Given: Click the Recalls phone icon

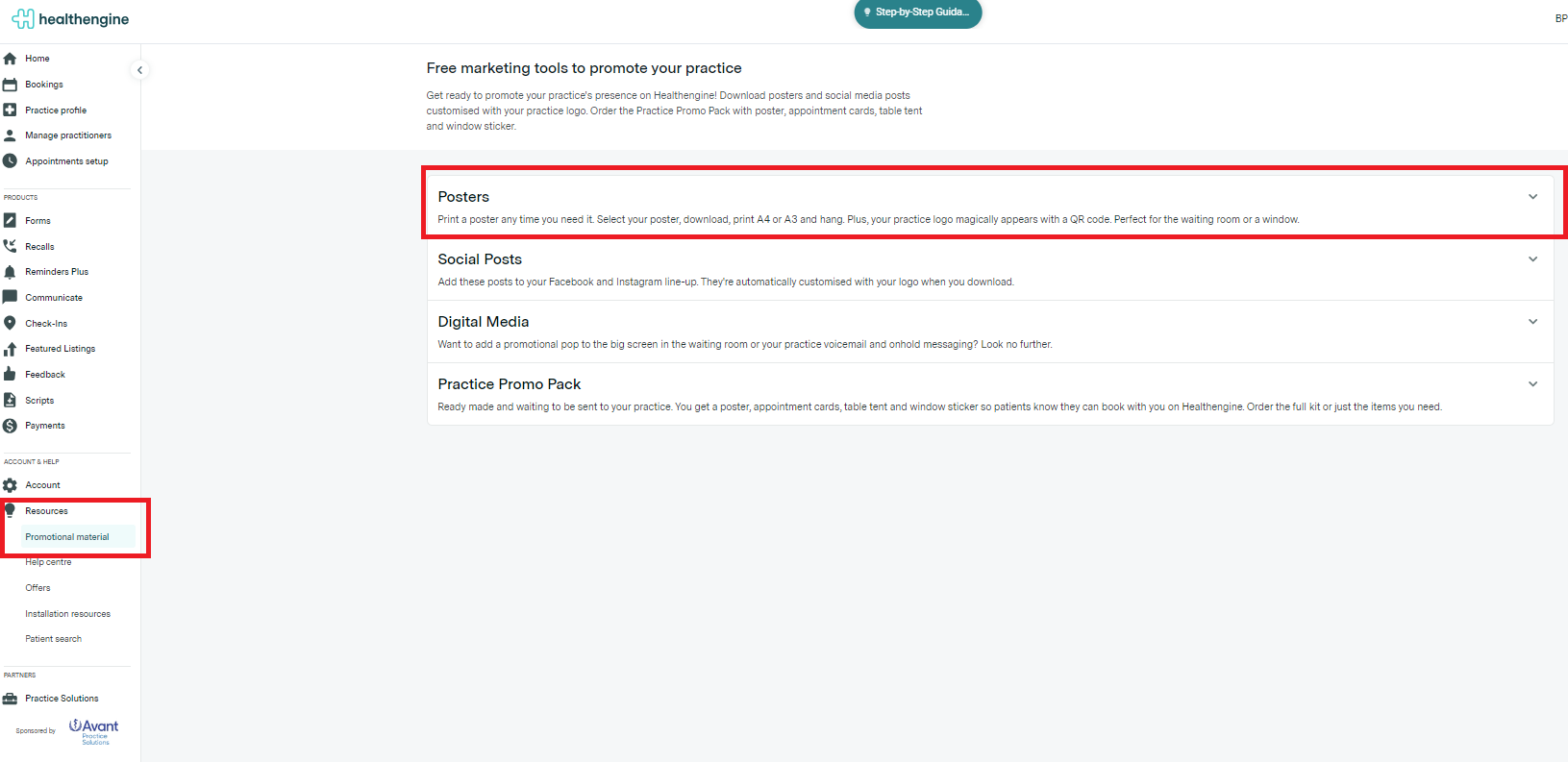Looking at the screenshot, I should point(11,247).
